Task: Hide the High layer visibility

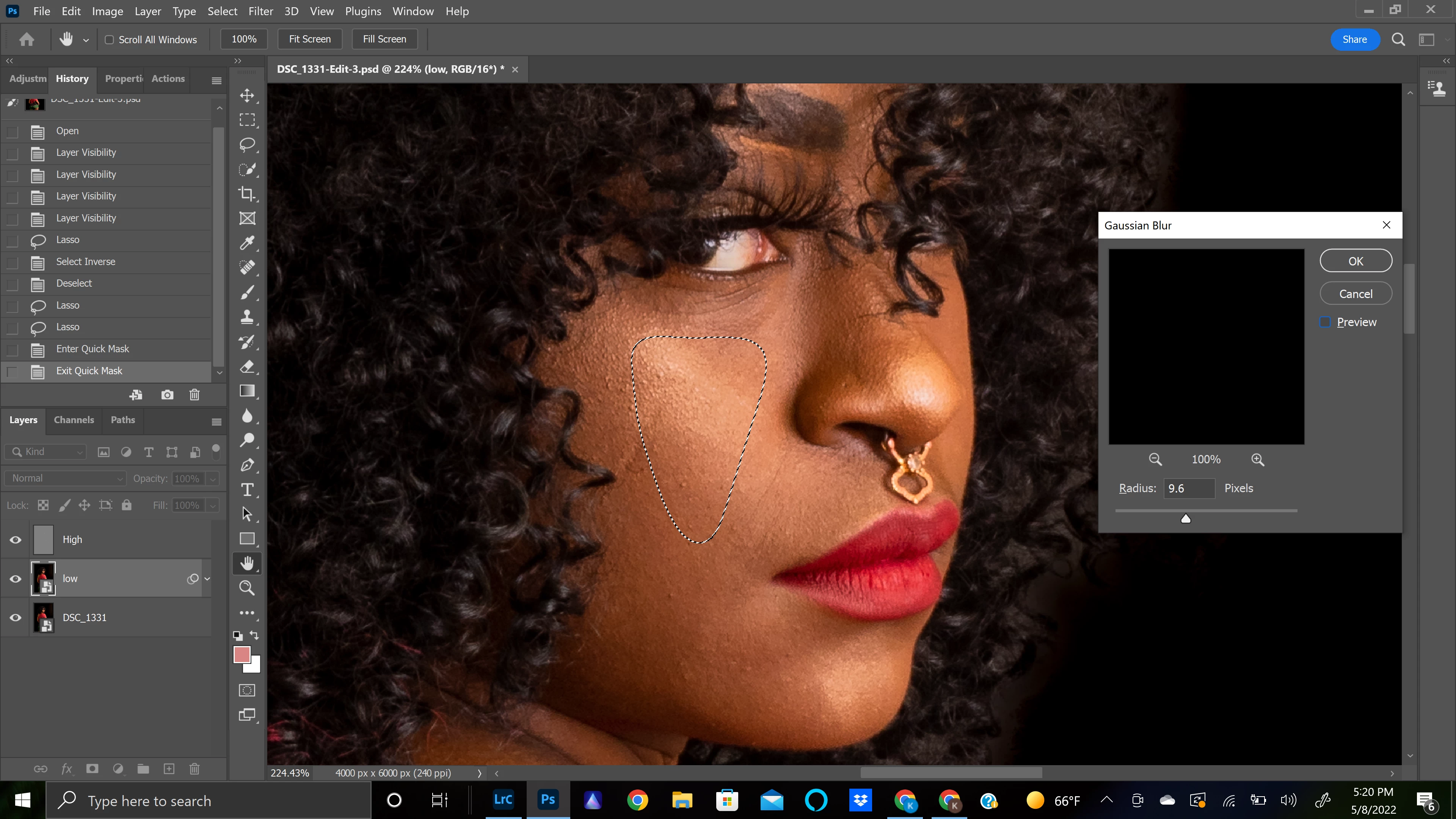Action: [x=16, y=540]
